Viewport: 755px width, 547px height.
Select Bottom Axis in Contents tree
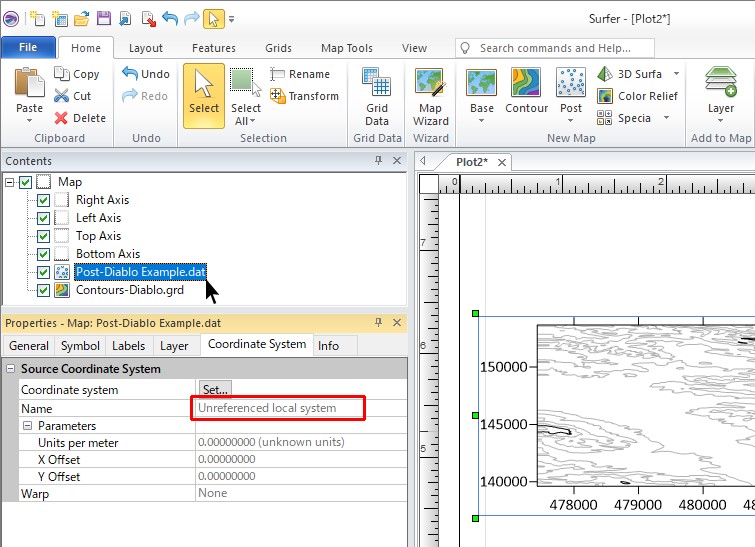(x=108, y=254)
